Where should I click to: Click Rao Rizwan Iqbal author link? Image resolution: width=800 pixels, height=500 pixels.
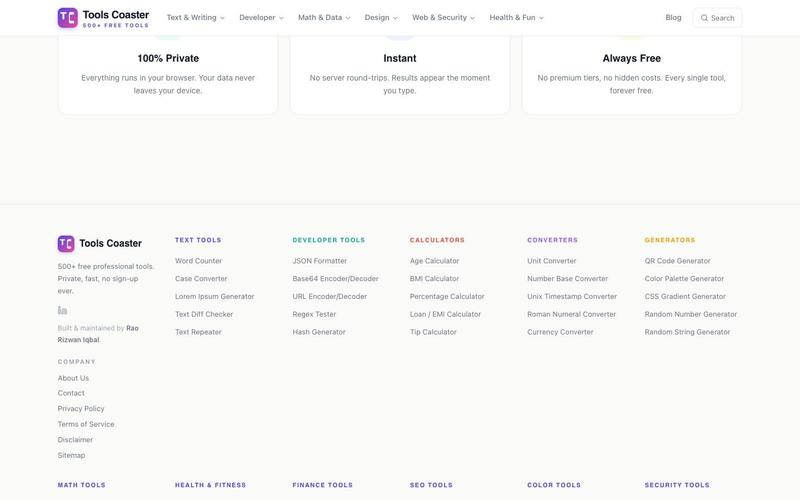(98, 334)
